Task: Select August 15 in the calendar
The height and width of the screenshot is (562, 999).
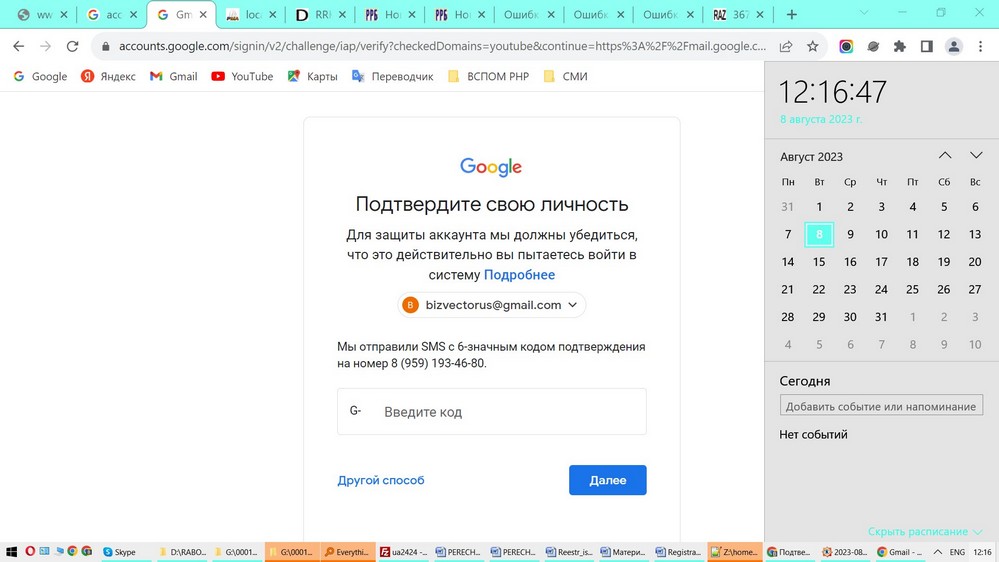Action: pos(819,262)
